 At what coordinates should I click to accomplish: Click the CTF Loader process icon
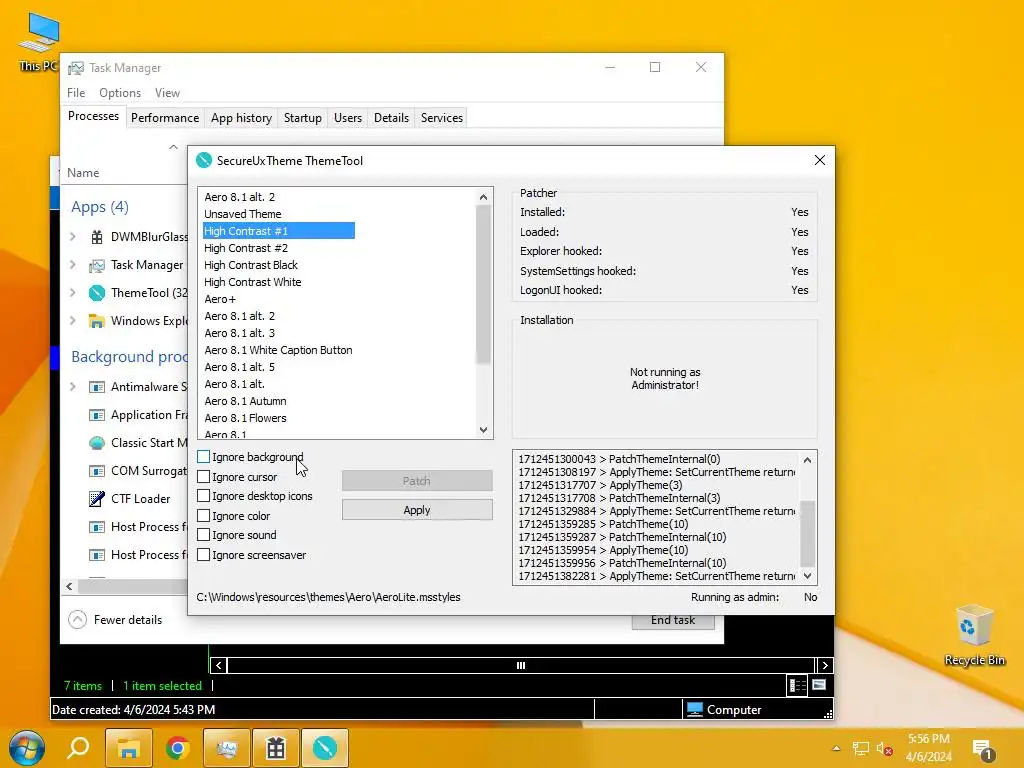point(97,499)
